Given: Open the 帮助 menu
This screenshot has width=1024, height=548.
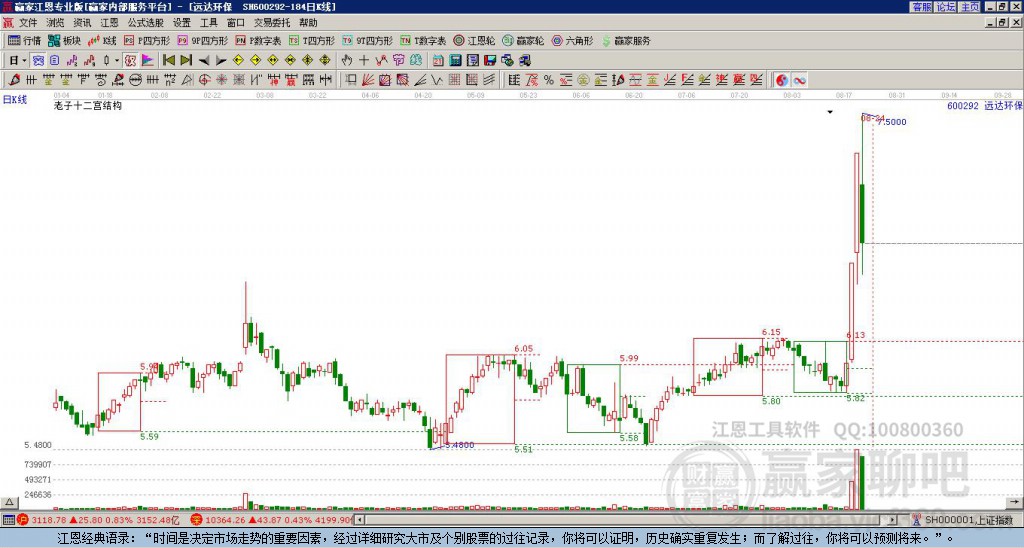Looking at the screenshot, I should 308,23.
